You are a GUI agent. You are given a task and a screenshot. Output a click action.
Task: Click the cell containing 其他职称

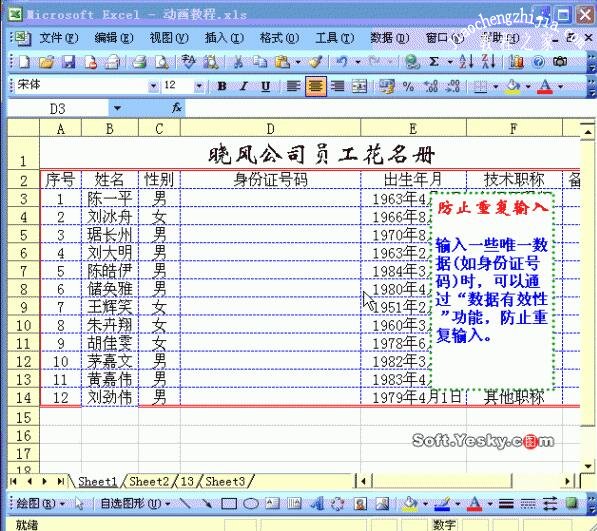514,397
